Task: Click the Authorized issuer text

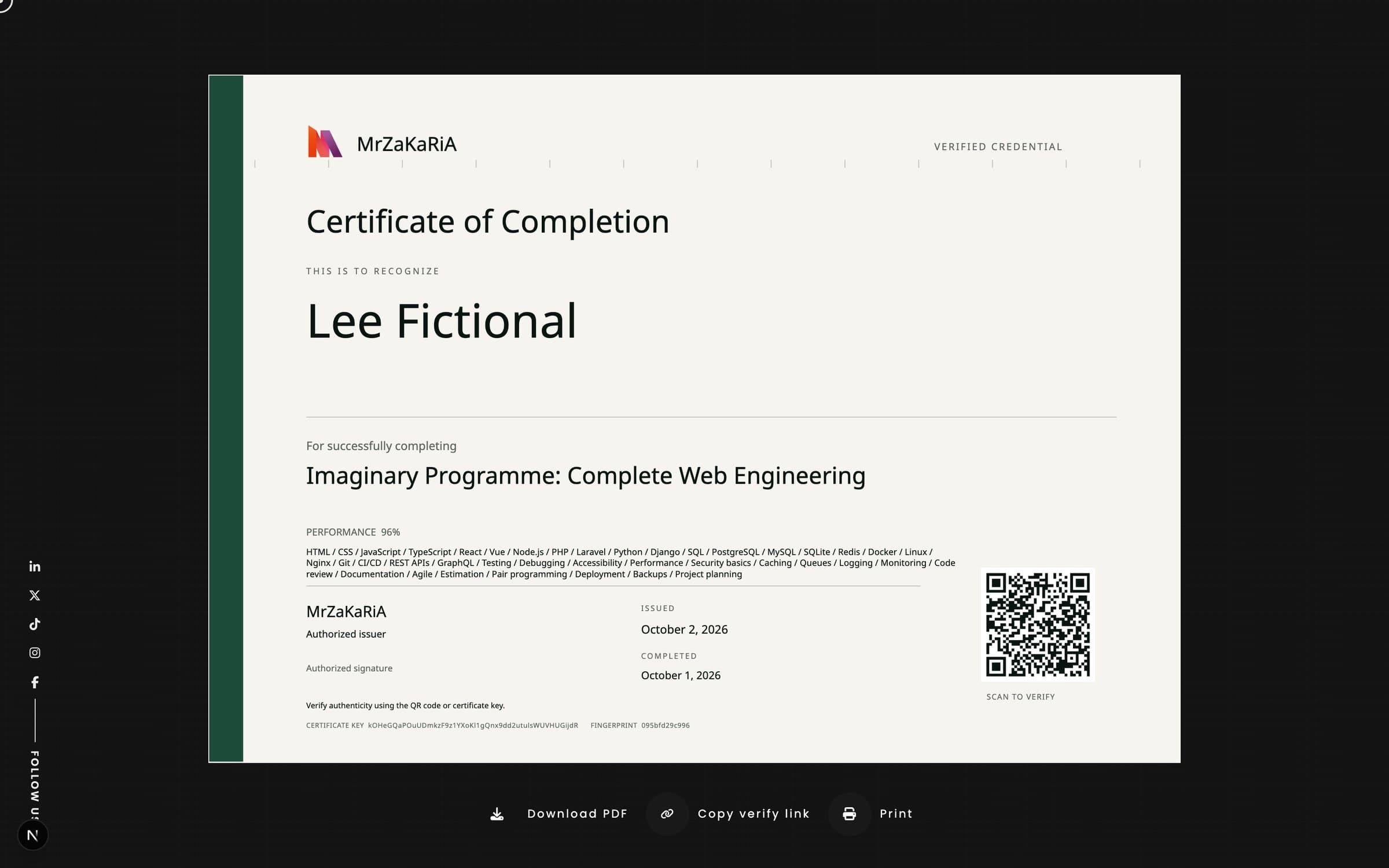Action: click(x=346, y=634)
